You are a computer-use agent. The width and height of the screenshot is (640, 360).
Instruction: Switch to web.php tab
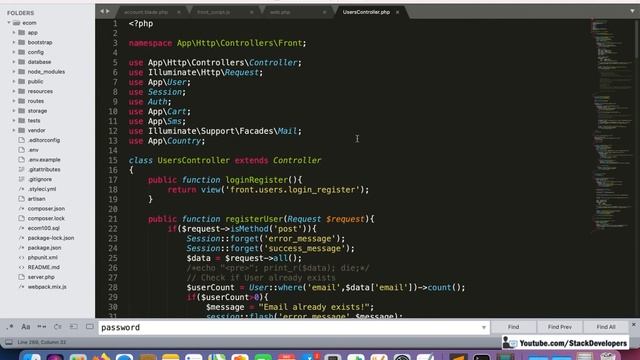point(280,12)
